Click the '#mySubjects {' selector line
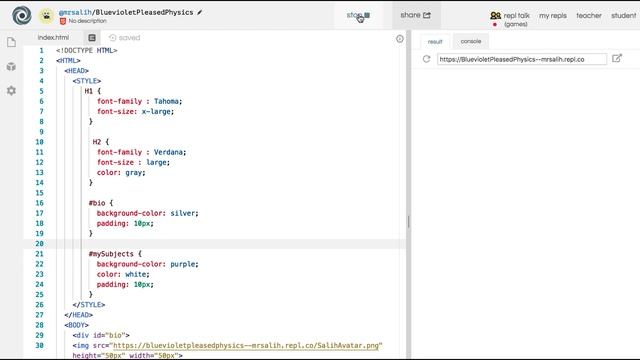The height and width of the screenshot is (360, 640). pos(115,254)
